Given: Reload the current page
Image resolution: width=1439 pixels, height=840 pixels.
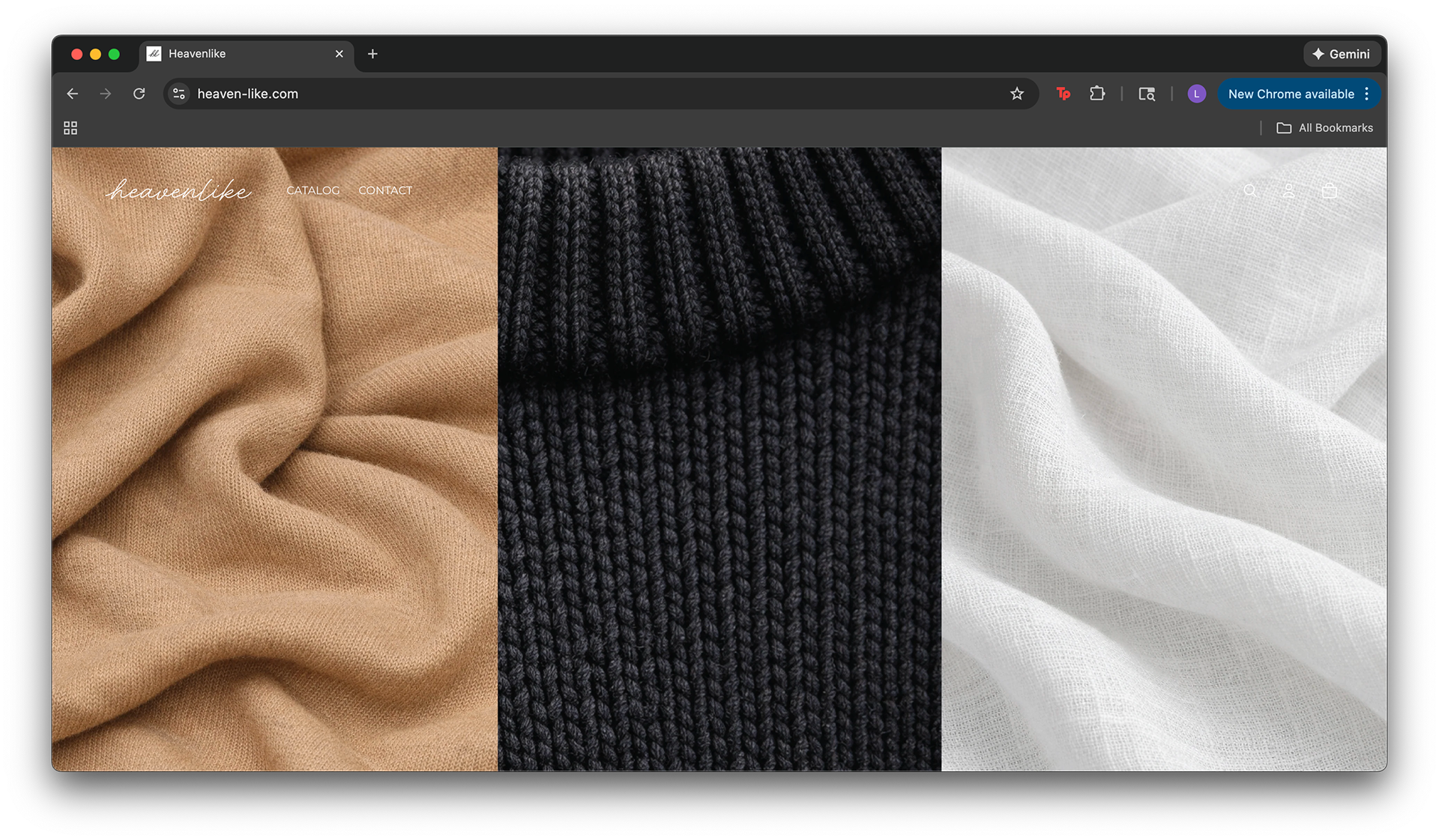Looking at the screenshot, I should pos(139,94).
